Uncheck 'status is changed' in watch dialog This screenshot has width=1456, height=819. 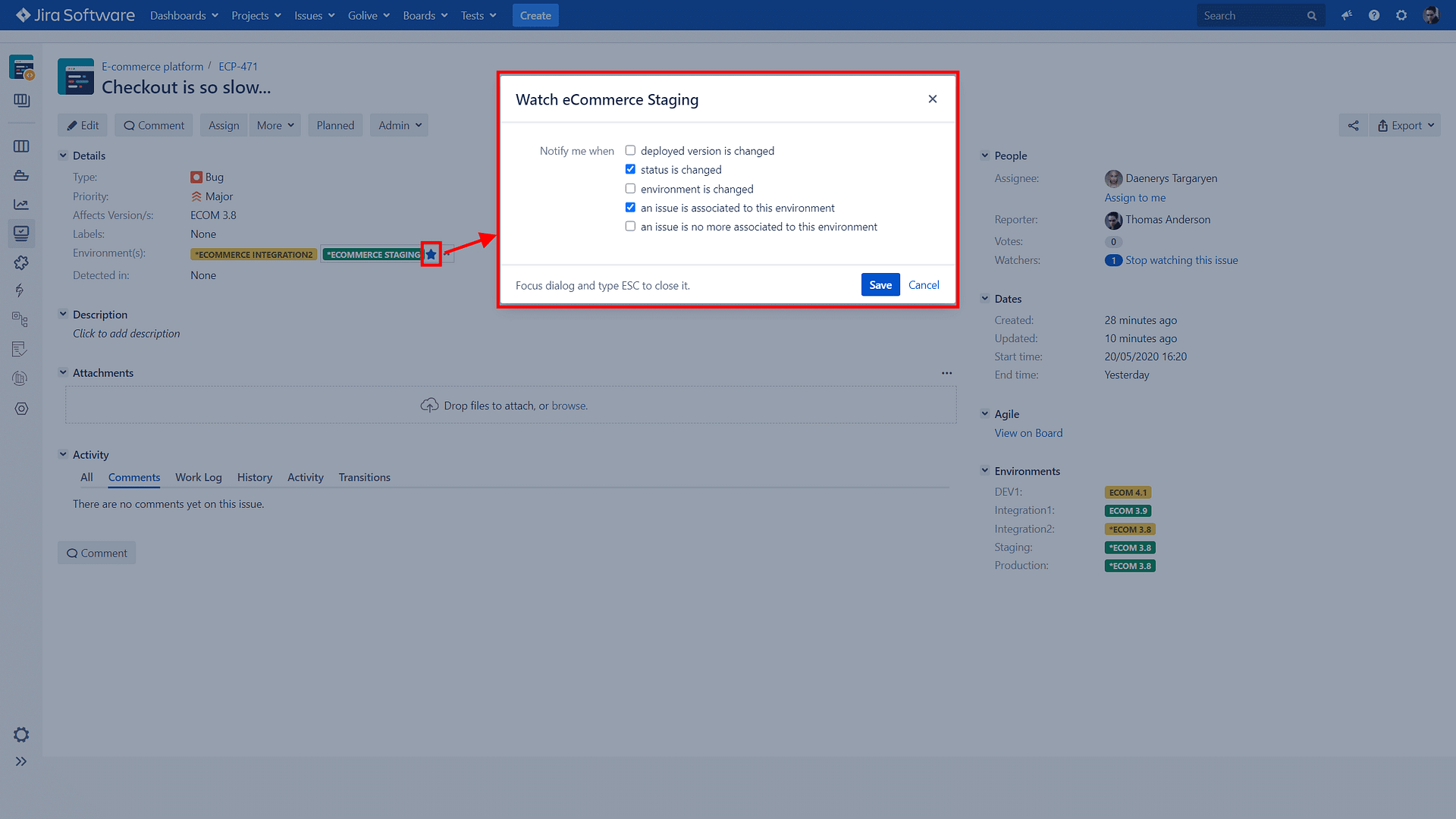(x=630, y=169)
